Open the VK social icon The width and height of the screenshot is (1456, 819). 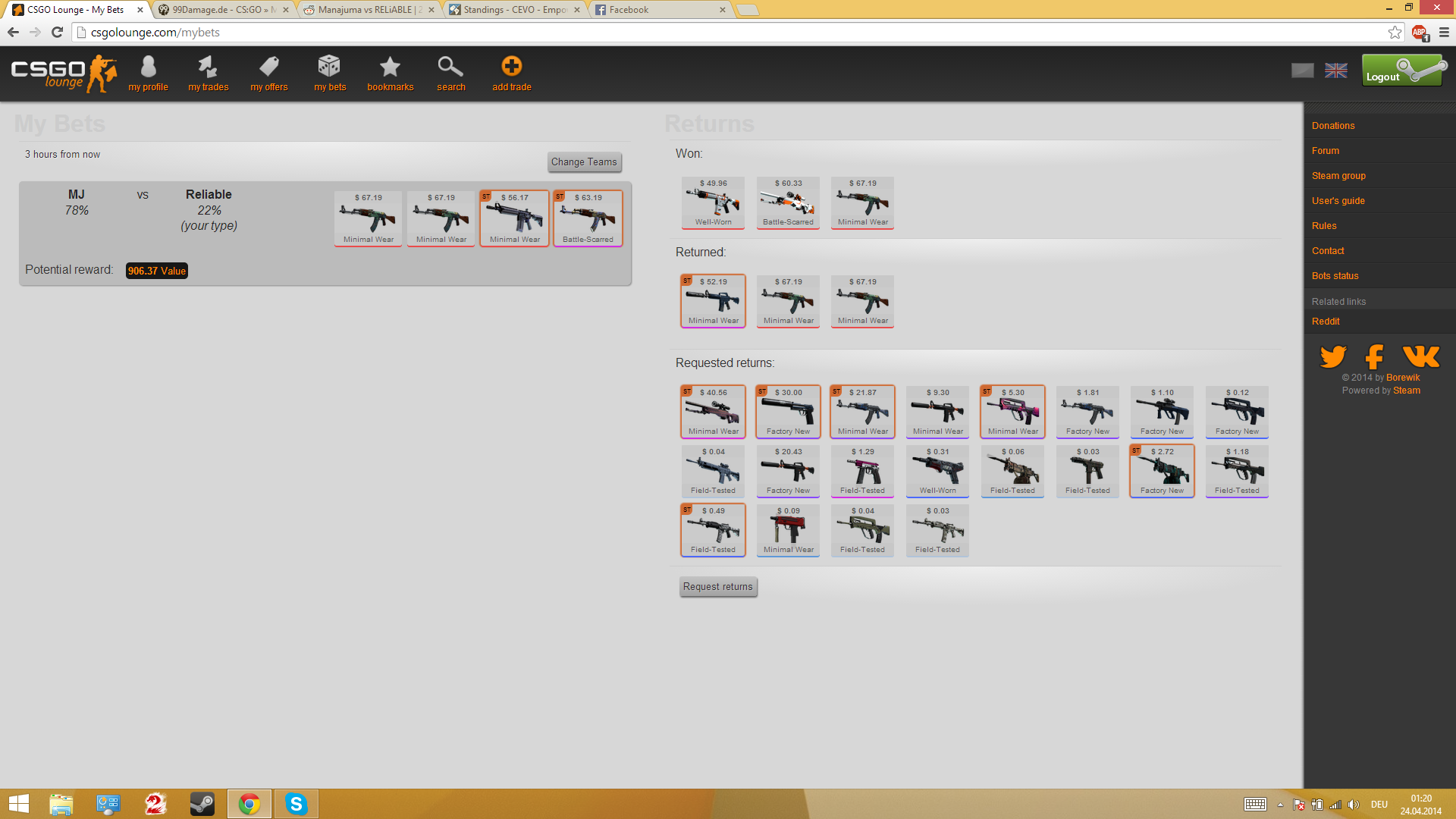click(1420, 356)
